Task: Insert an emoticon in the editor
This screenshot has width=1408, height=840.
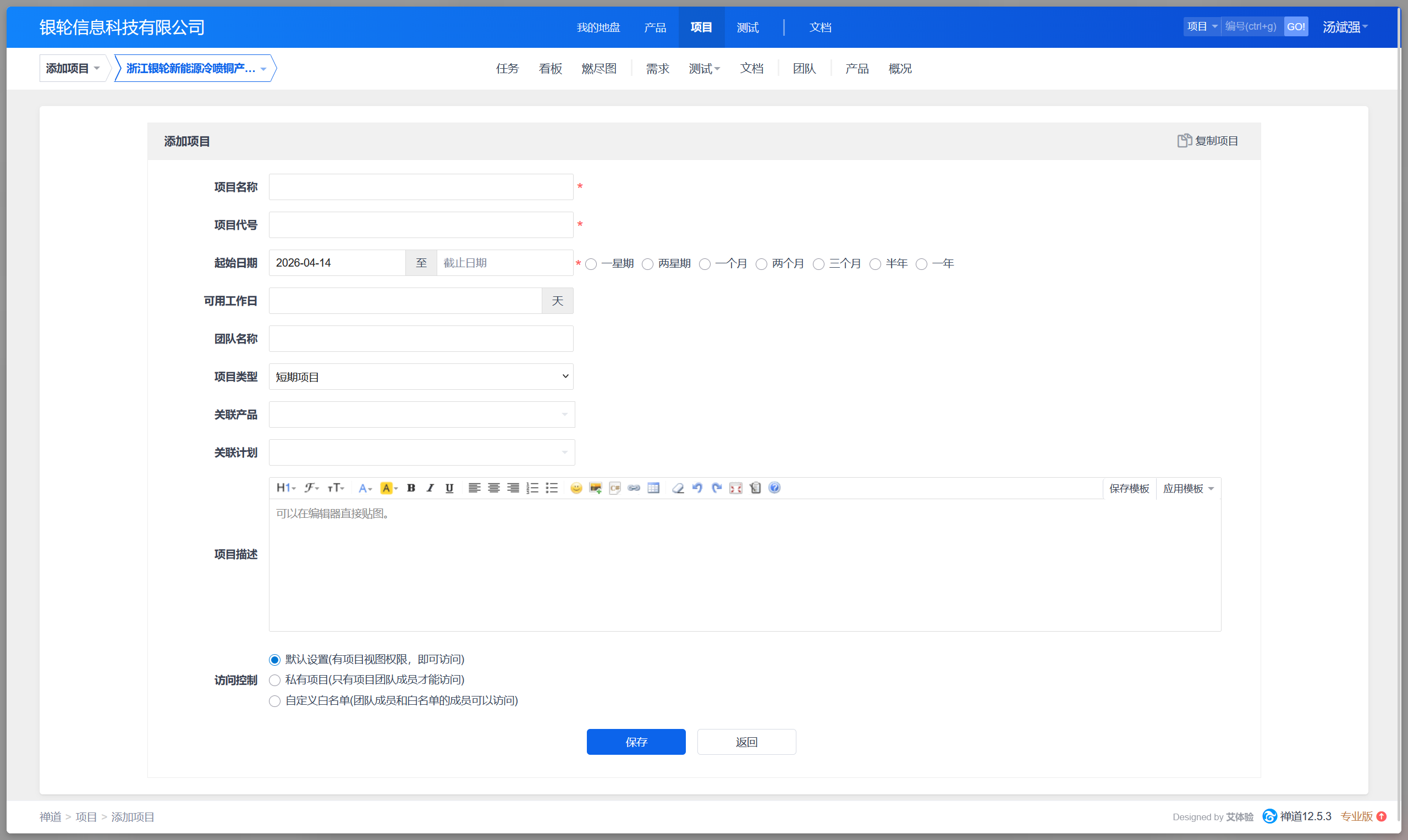Action: 576,488
